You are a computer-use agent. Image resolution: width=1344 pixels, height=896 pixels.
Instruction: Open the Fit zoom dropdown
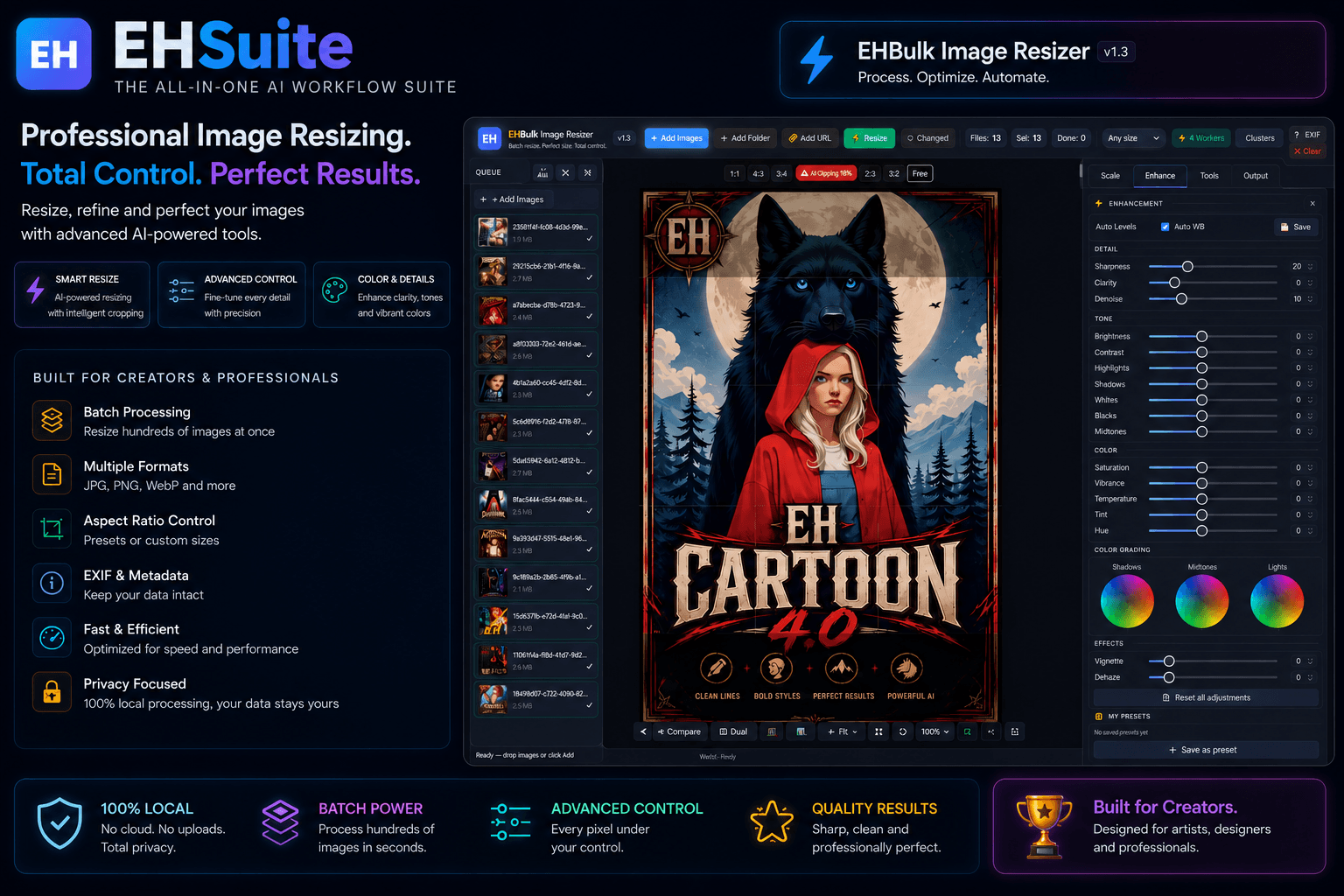[842, 731]
